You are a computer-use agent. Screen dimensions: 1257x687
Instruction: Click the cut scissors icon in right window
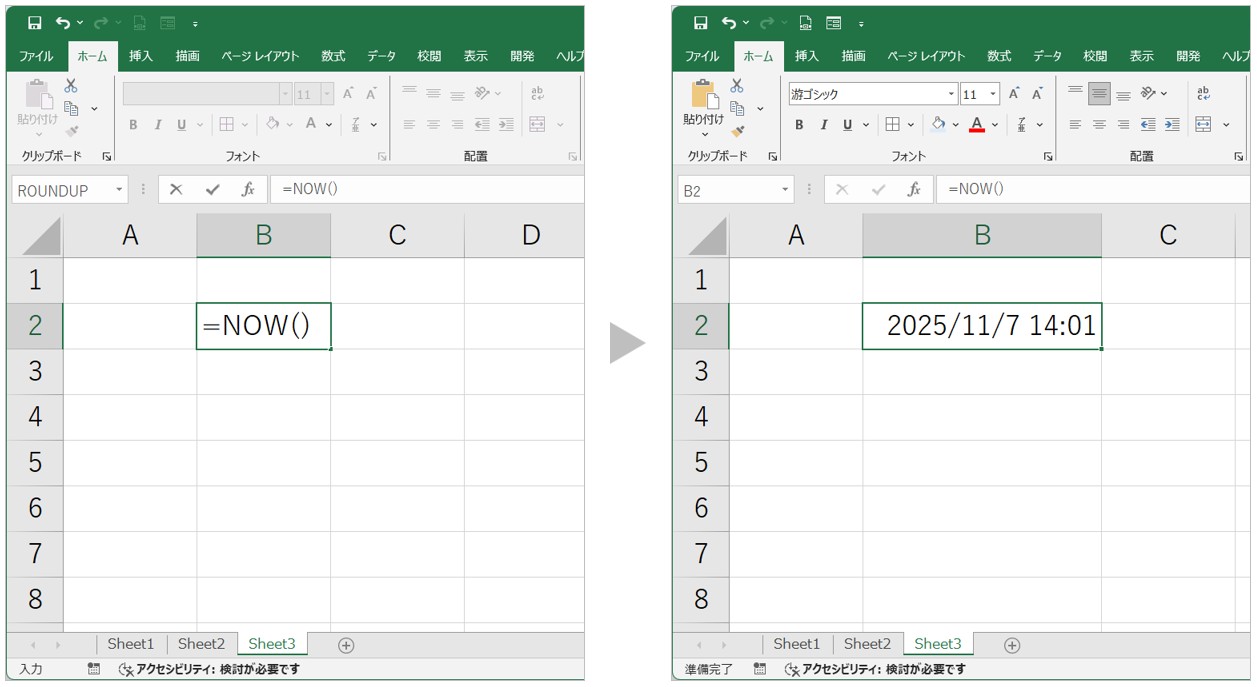click(x=737, y=86)
